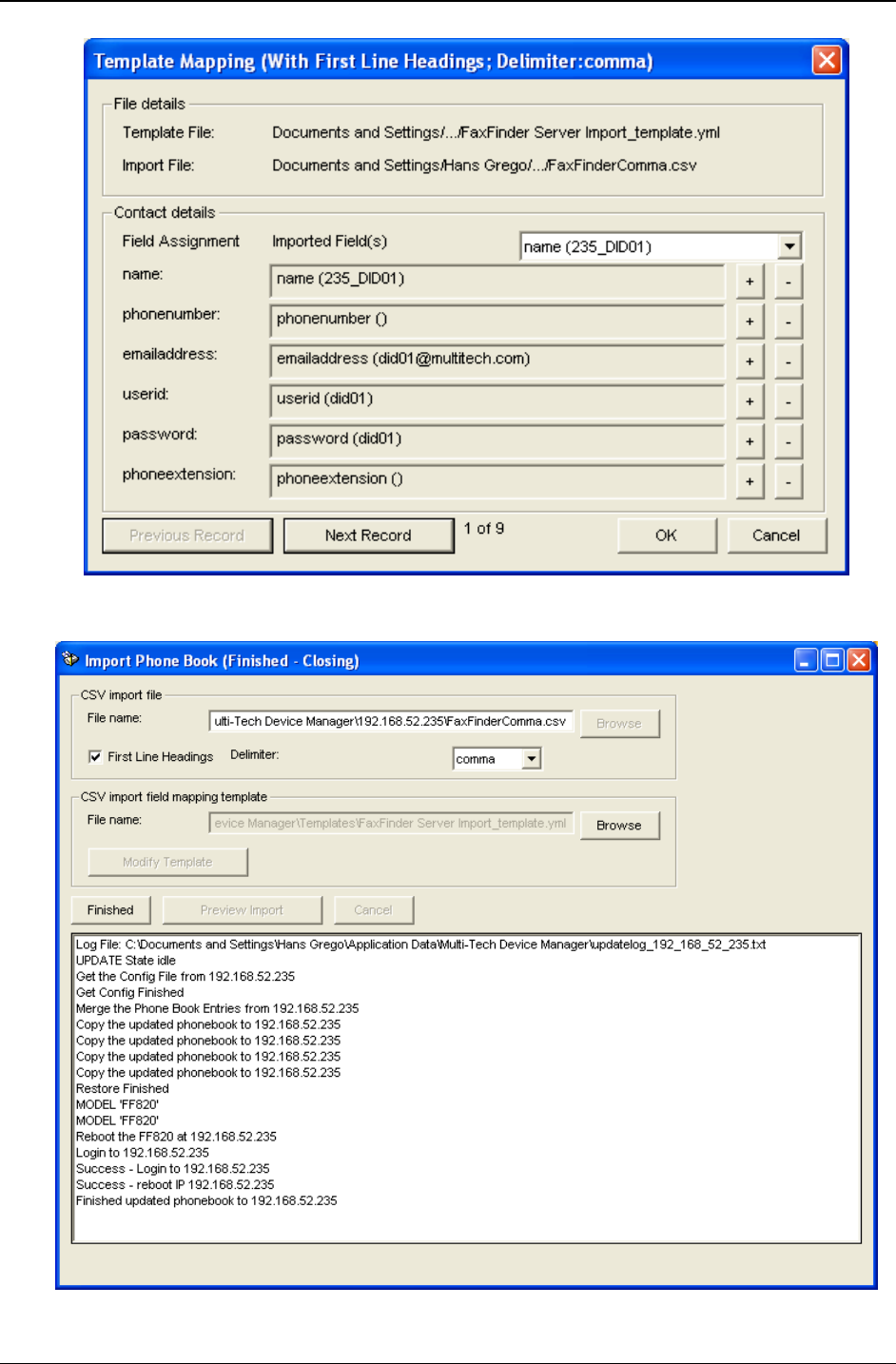Click the plus button in the password row
Image resolution: width=896 pixels, height=1364 pixels.
click(750, 441)
